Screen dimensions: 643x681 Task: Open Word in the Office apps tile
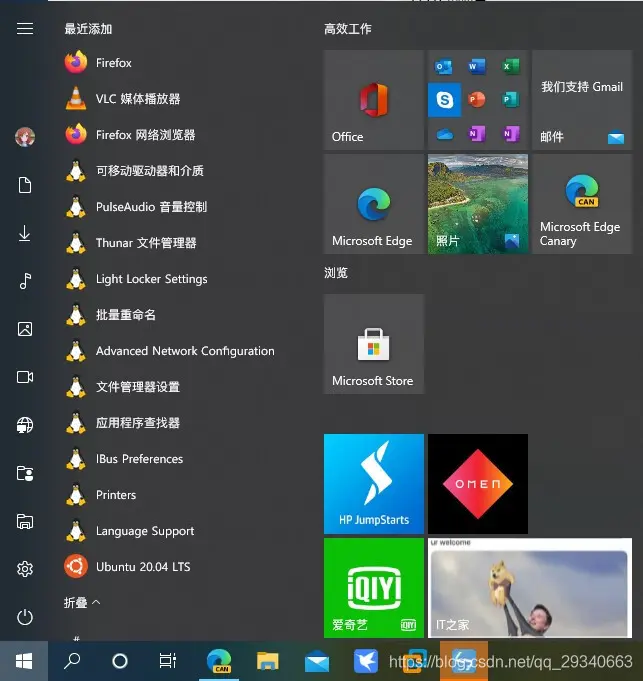click(477, 66)
